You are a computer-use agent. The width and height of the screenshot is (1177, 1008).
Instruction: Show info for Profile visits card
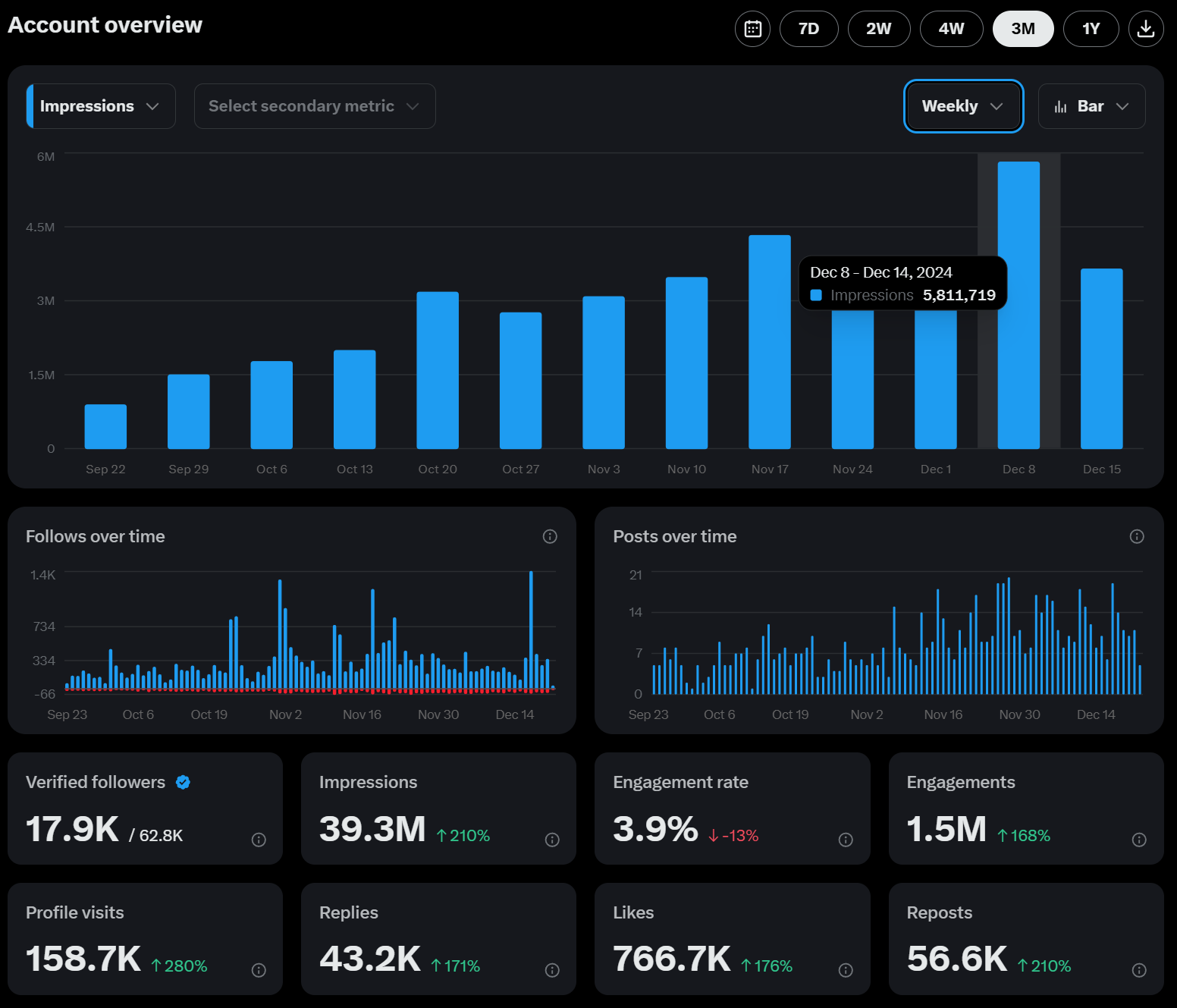pos(259,969)
